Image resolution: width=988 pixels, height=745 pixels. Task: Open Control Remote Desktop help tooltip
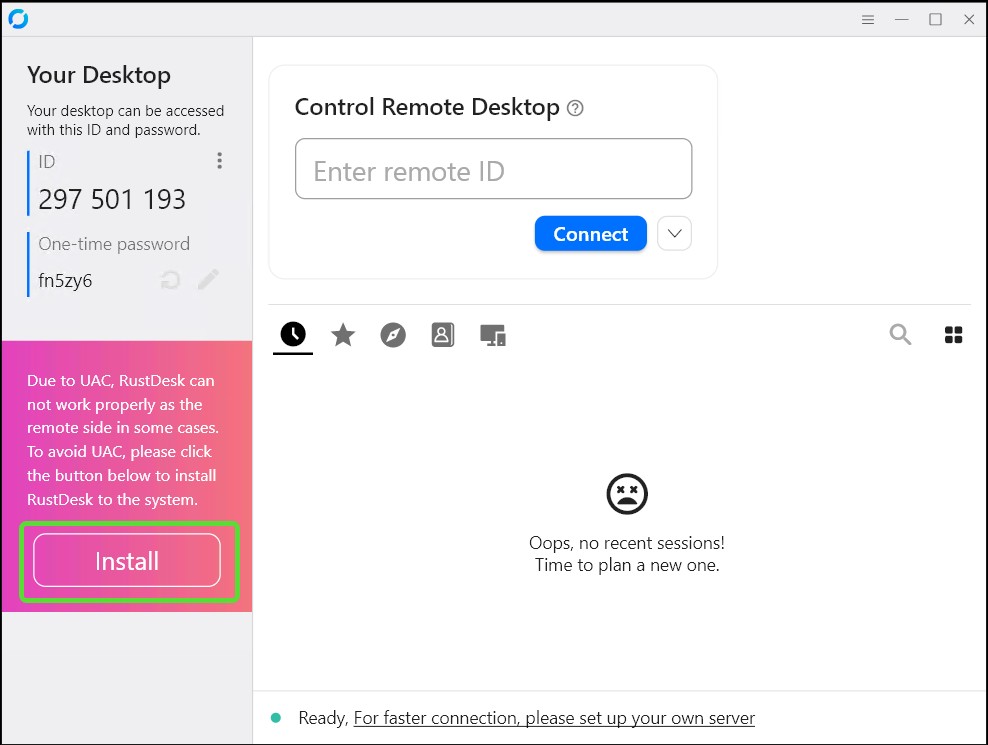(575, 106)
